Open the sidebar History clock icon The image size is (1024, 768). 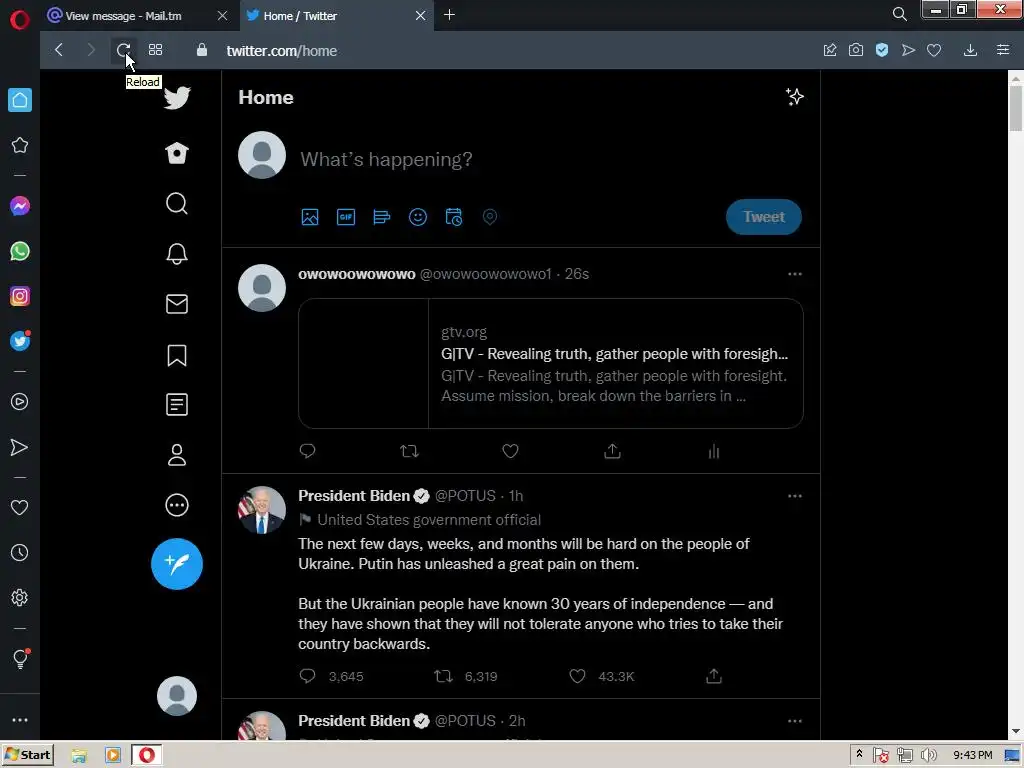pyautogui.click(x=20, y=552)
